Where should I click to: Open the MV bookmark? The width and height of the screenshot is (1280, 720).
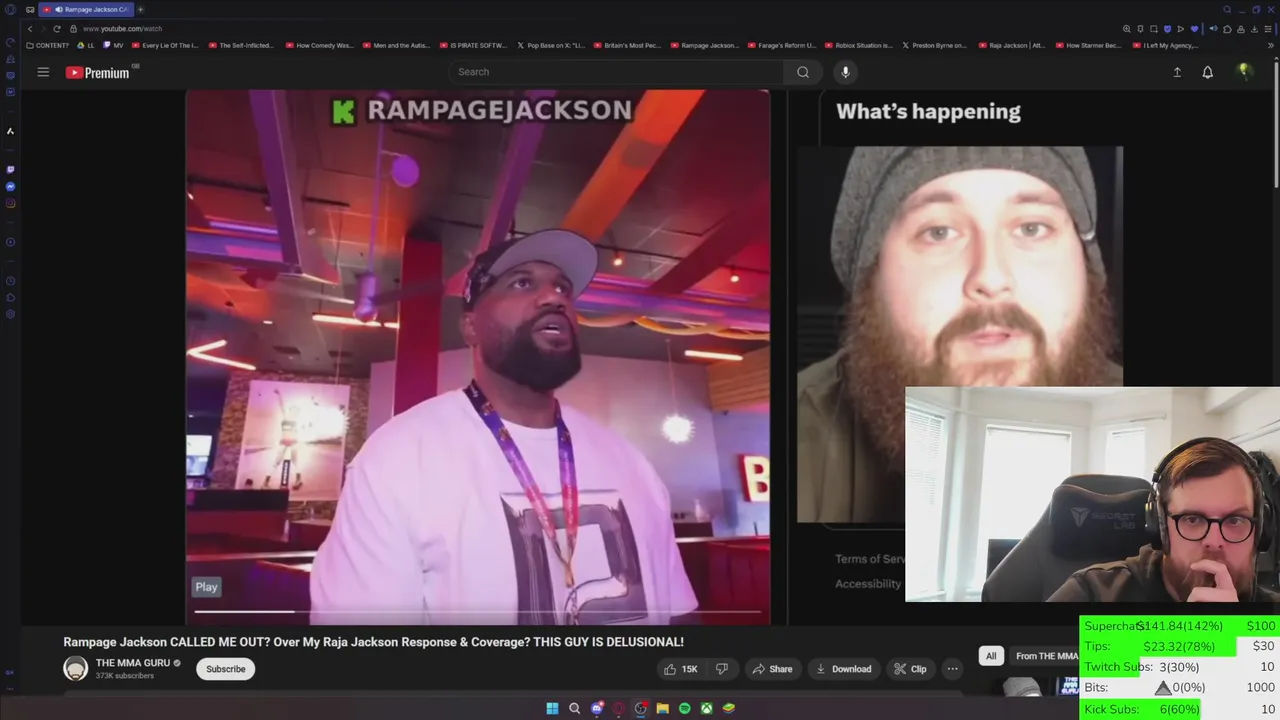(x=113, y=45)
